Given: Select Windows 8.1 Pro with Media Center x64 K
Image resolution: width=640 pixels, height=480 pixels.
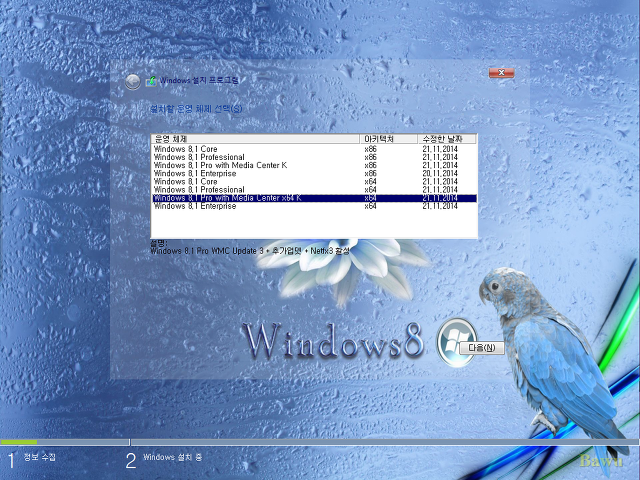Looking at the screenshot, I should click(314, 198).
